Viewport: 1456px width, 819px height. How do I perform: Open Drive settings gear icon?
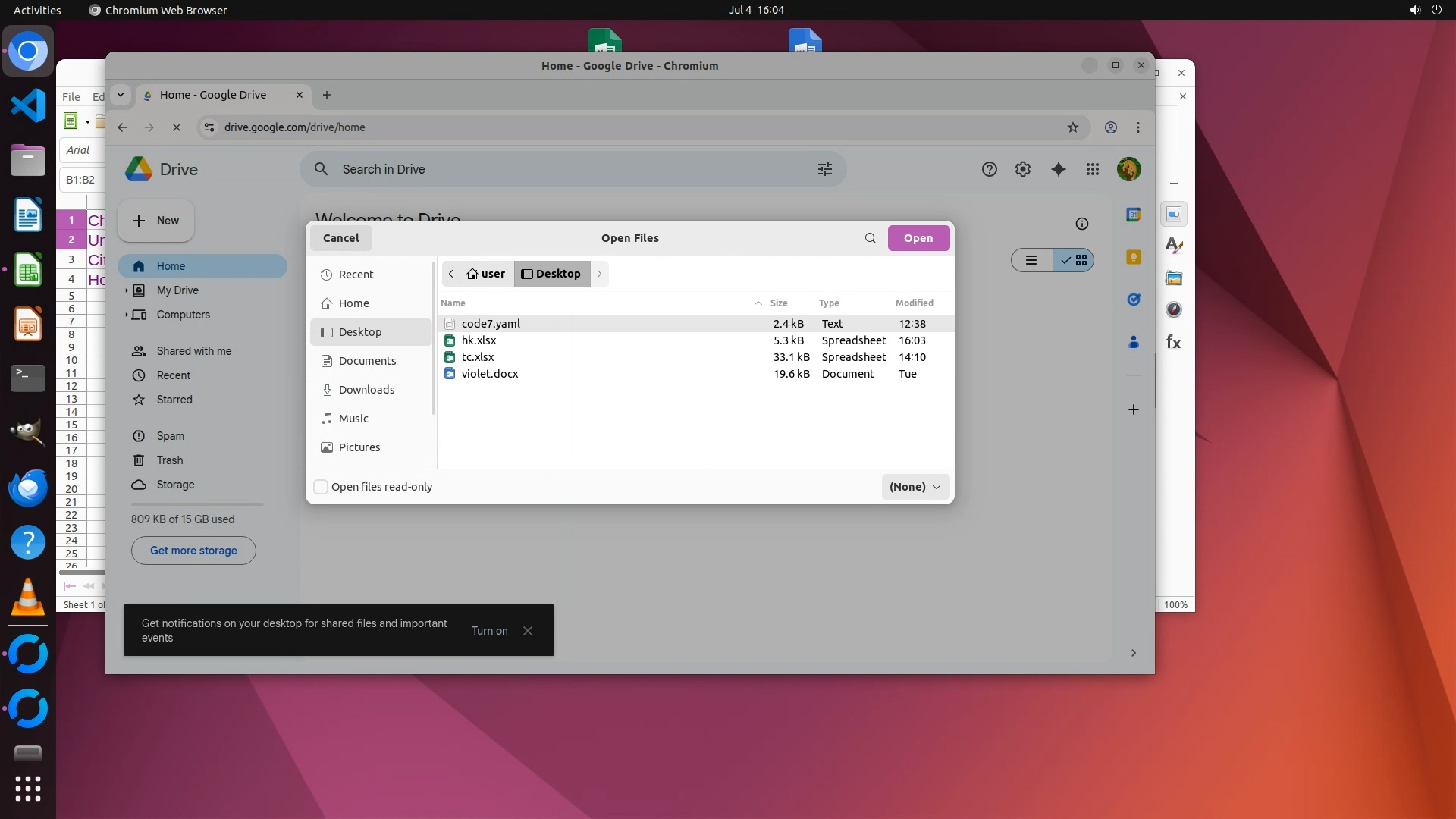(1022, 169)
